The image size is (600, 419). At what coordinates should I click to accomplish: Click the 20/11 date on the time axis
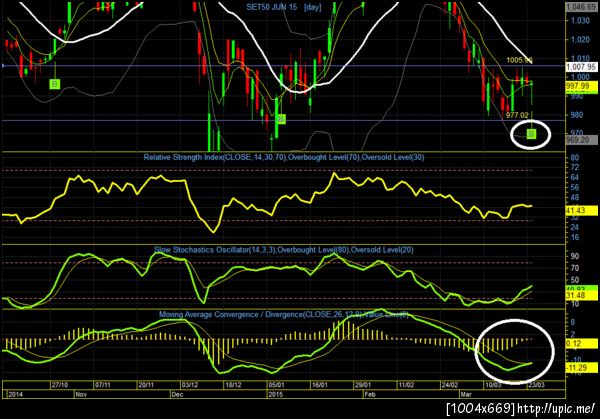pos(146,385)
